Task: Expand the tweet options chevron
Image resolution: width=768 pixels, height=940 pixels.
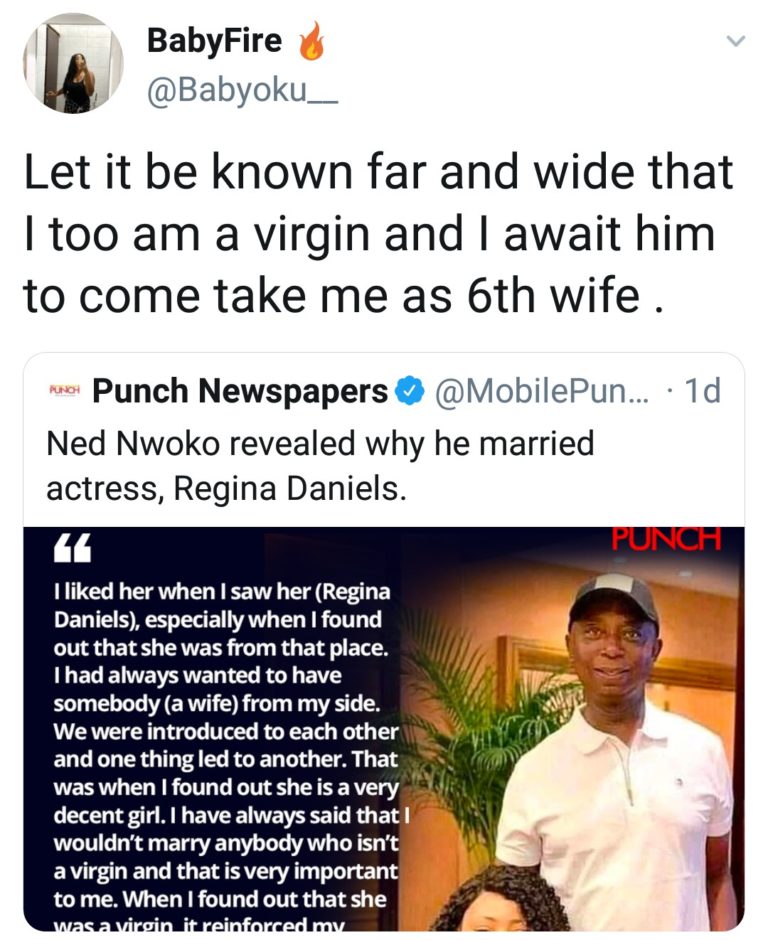Action: 735,41
